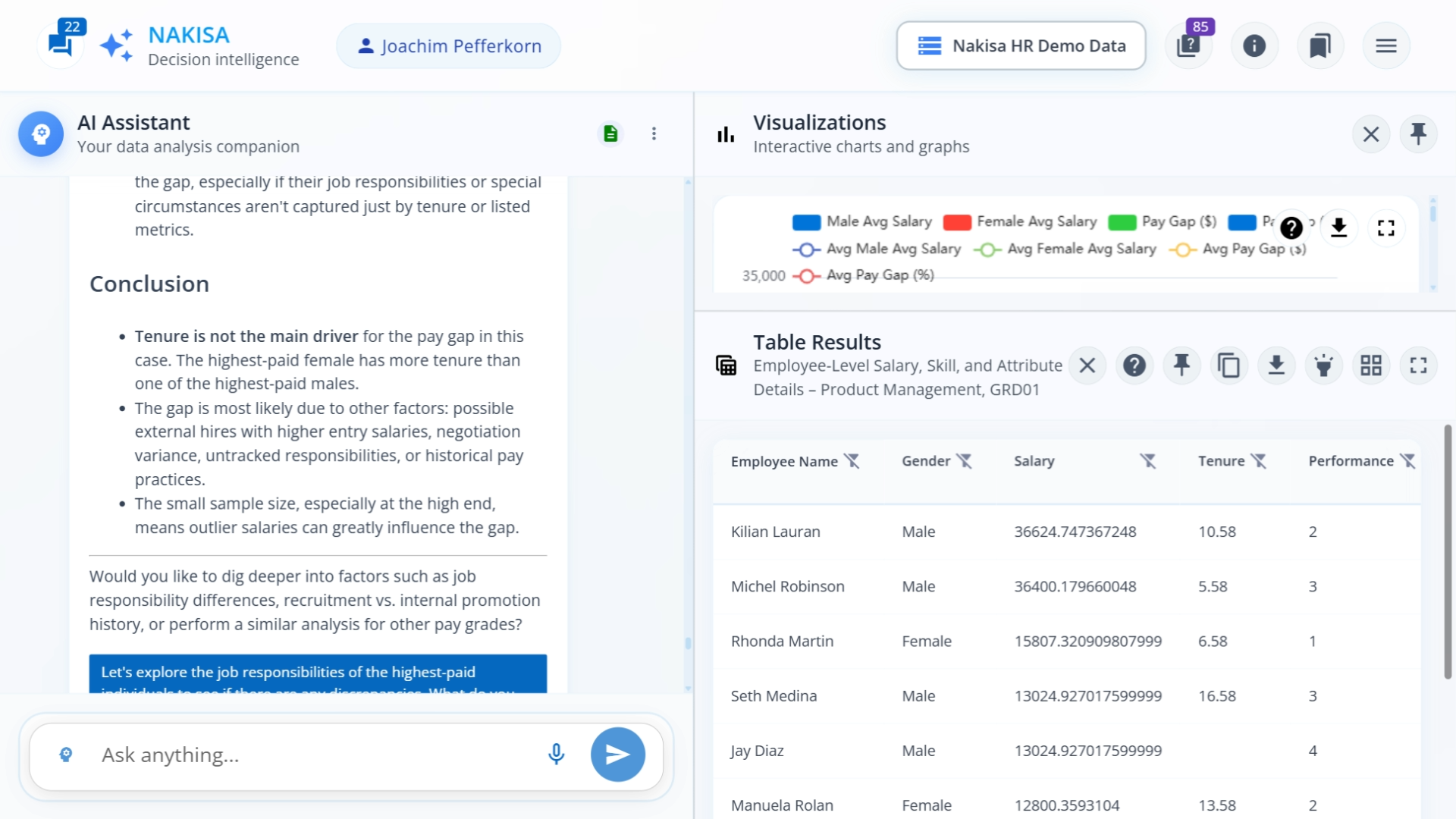Download the Table Results as a file
Screen dimensions: 1456x819
[1277, 365]
